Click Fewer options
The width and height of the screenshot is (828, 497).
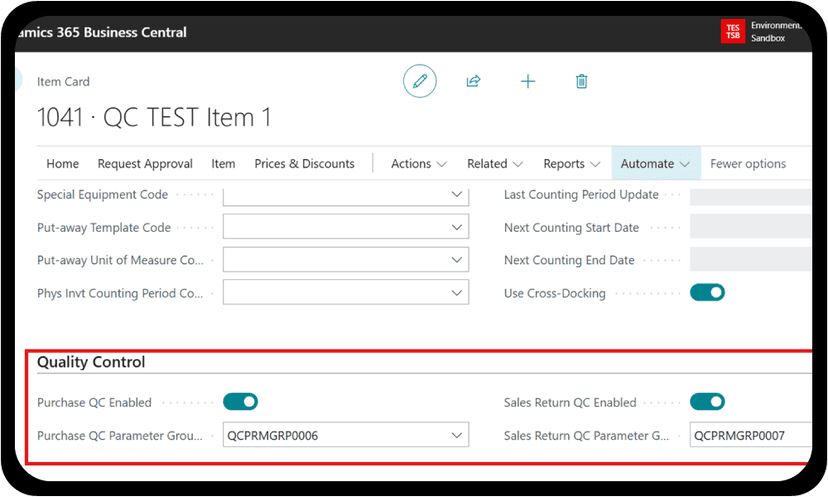(748, 164)
